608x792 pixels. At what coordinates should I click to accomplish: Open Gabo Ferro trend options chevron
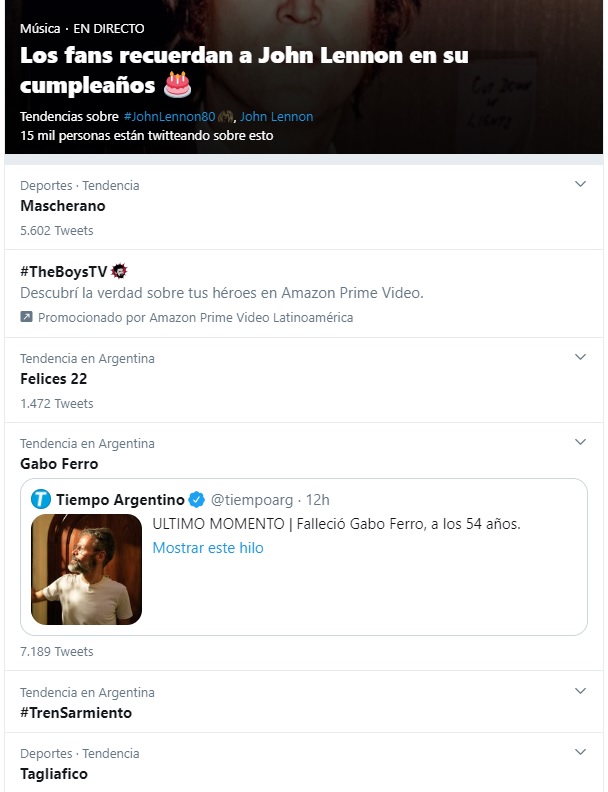[580, 442]
